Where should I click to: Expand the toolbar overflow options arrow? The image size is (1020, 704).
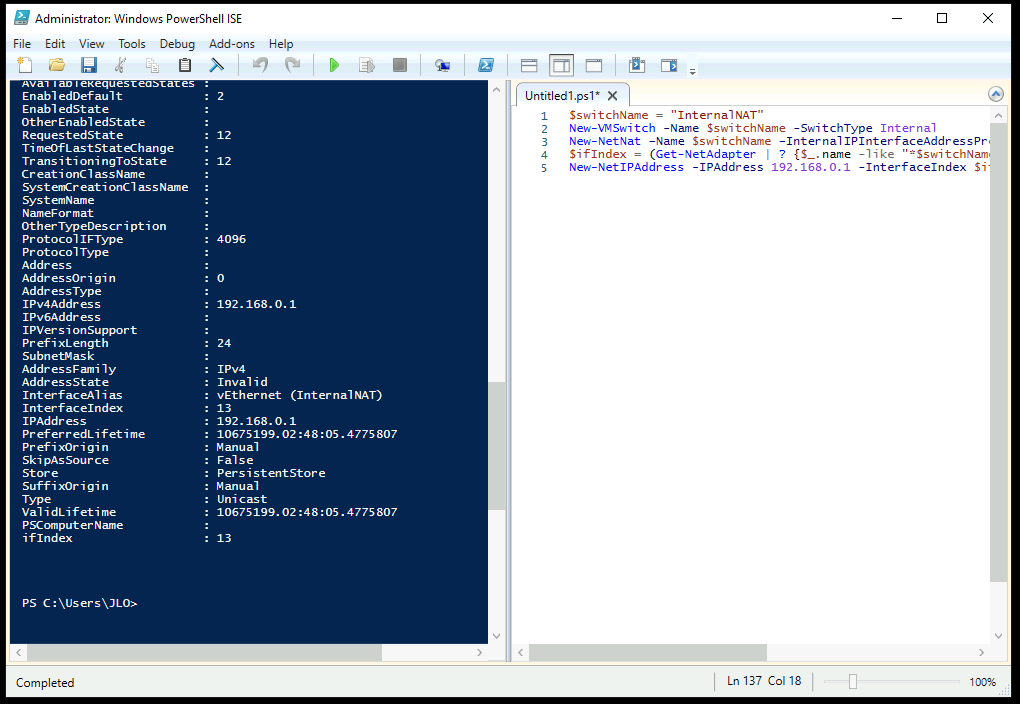tap(692, 69)
